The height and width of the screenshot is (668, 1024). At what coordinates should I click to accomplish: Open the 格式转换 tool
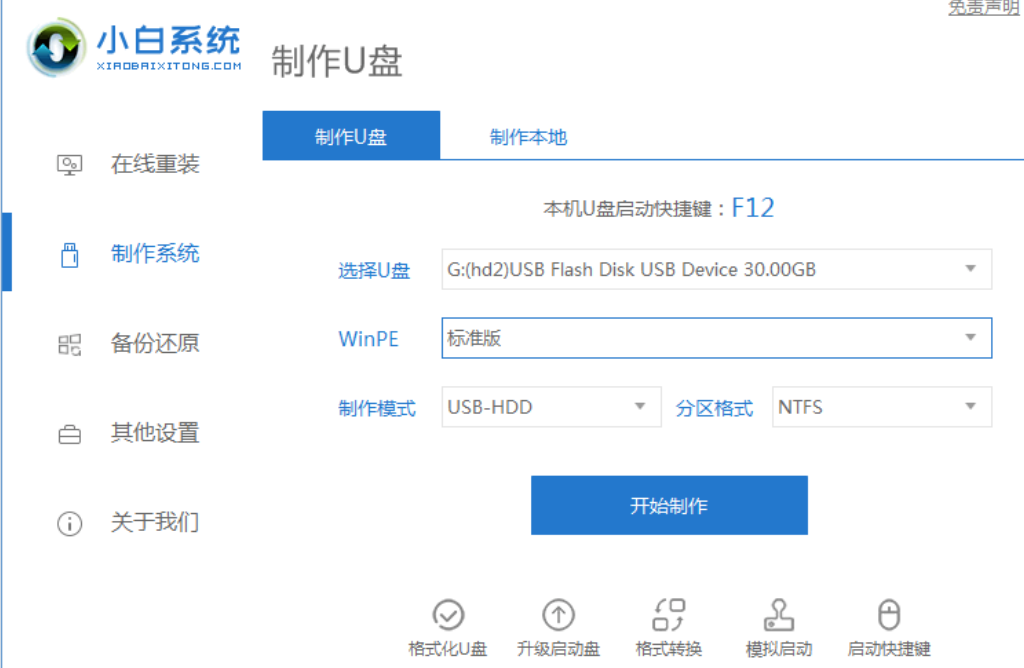pyautogui.click(x=669, y=625)
